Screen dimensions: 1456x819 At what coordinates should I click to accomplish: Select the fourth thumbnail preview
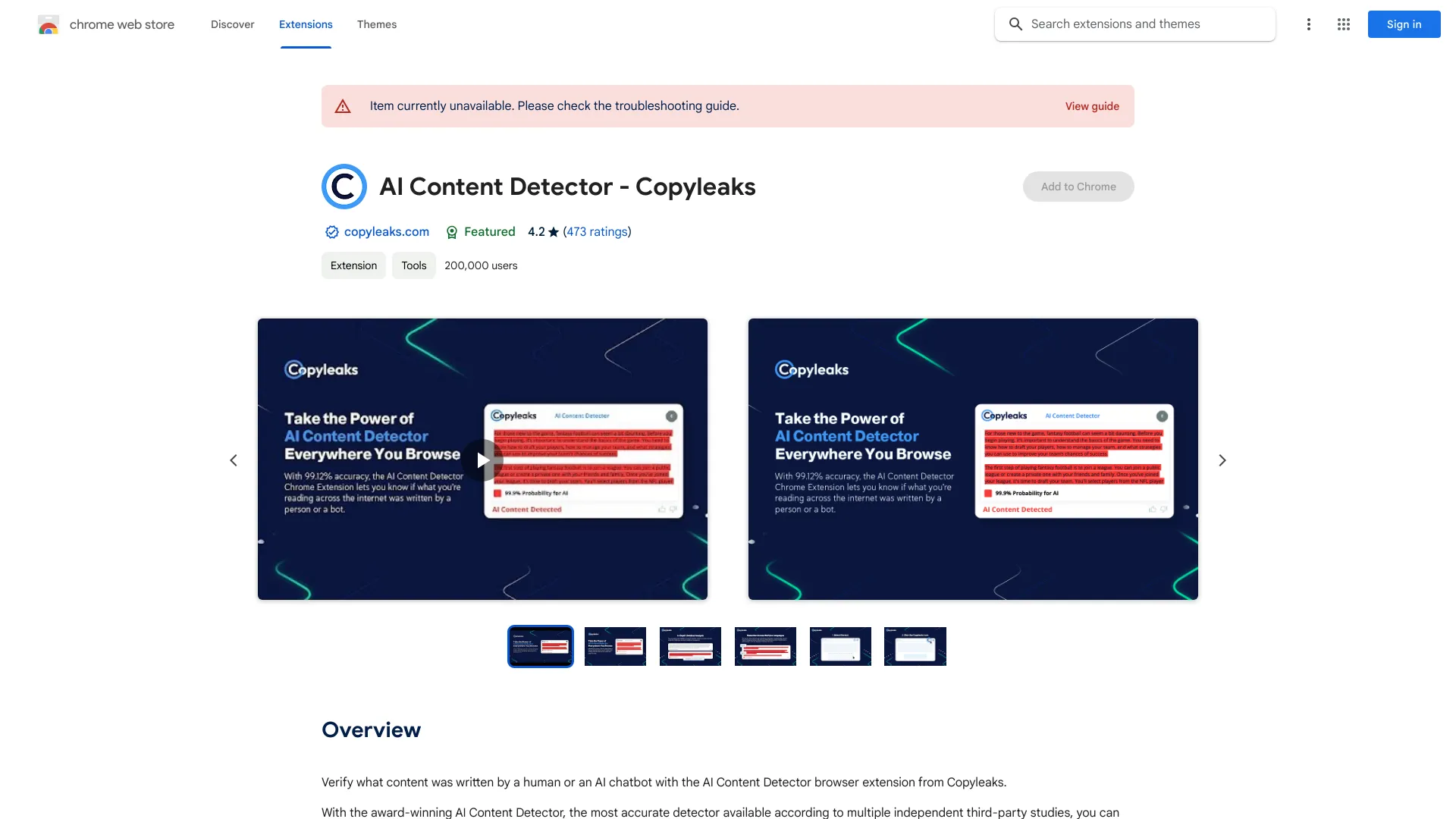(x=765, y=646)
